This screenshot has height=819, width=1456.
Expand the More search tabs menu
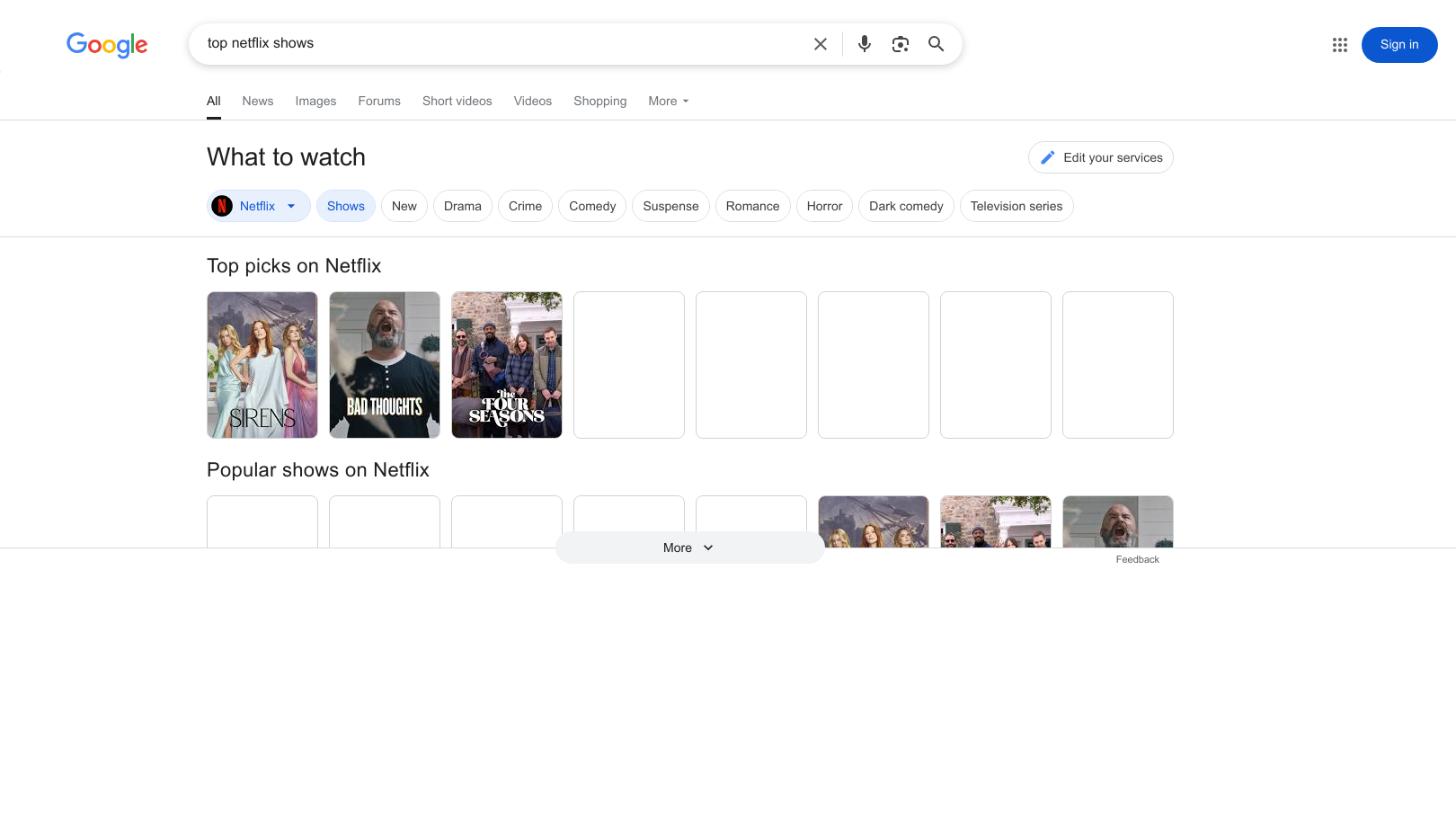tap(669, 101)
